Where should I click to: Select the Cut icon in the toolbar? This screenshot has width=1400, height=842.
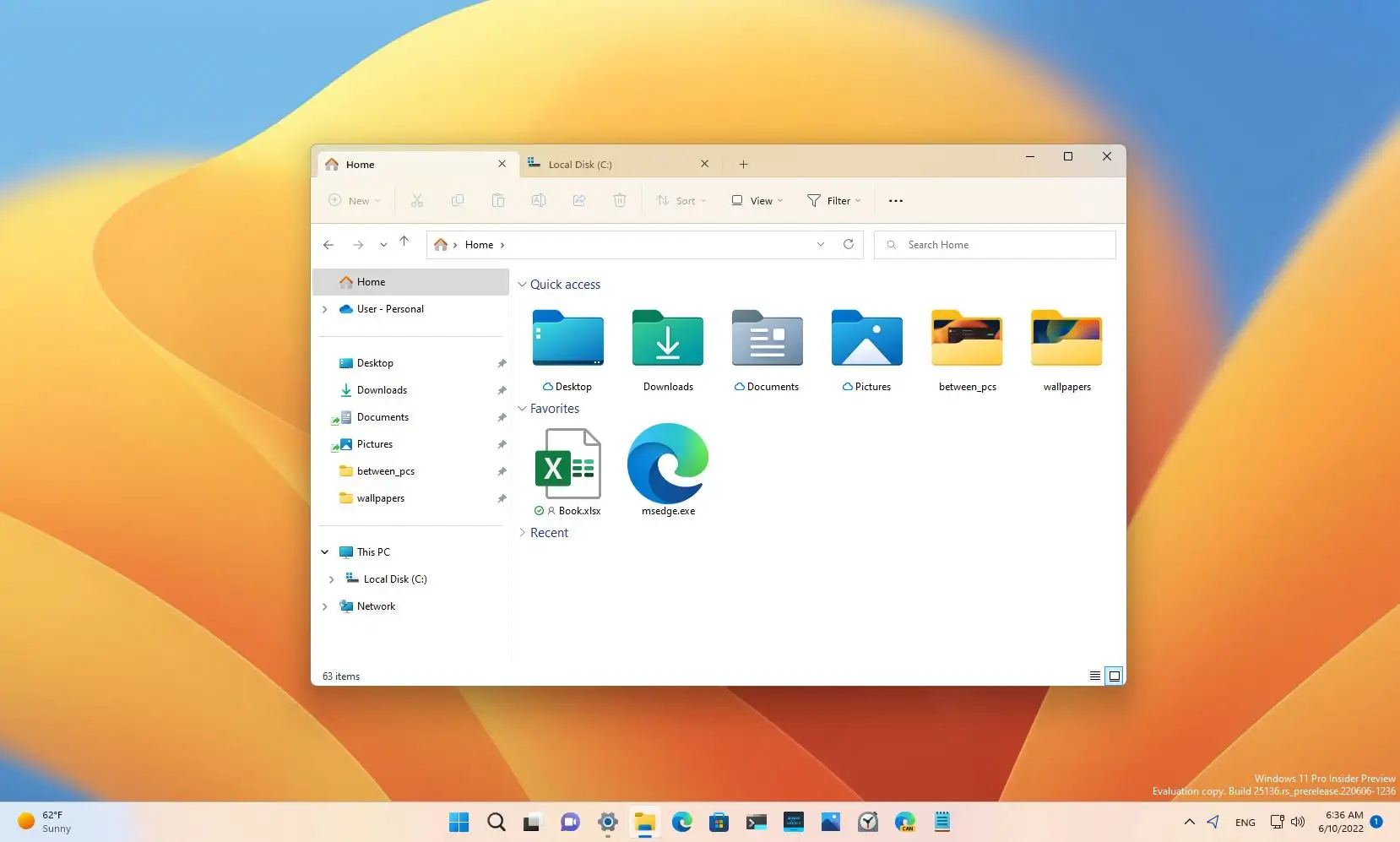pos(417,200)
